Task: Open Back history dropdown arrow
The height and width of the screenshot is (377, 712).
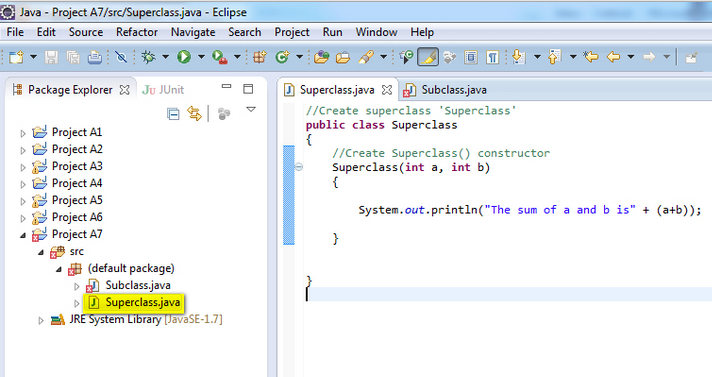Action: [x=631, y=57]
